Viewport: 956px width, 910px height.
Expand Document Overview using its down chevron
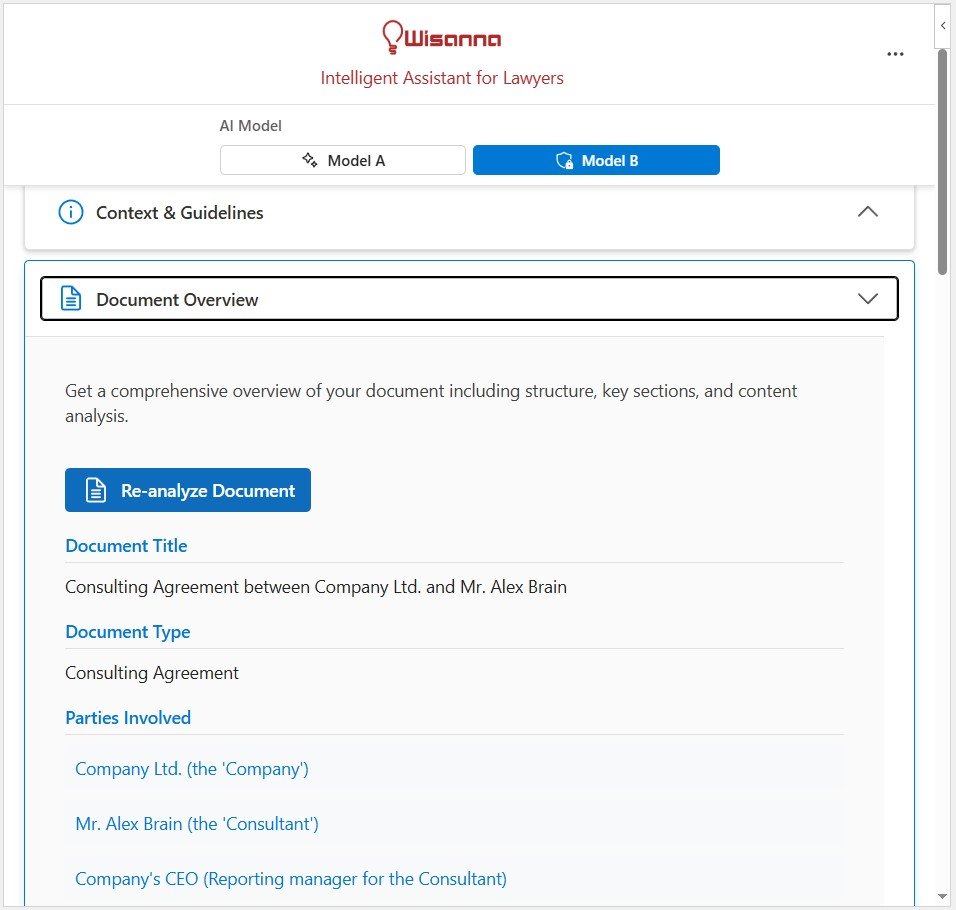tap(868, 298)
